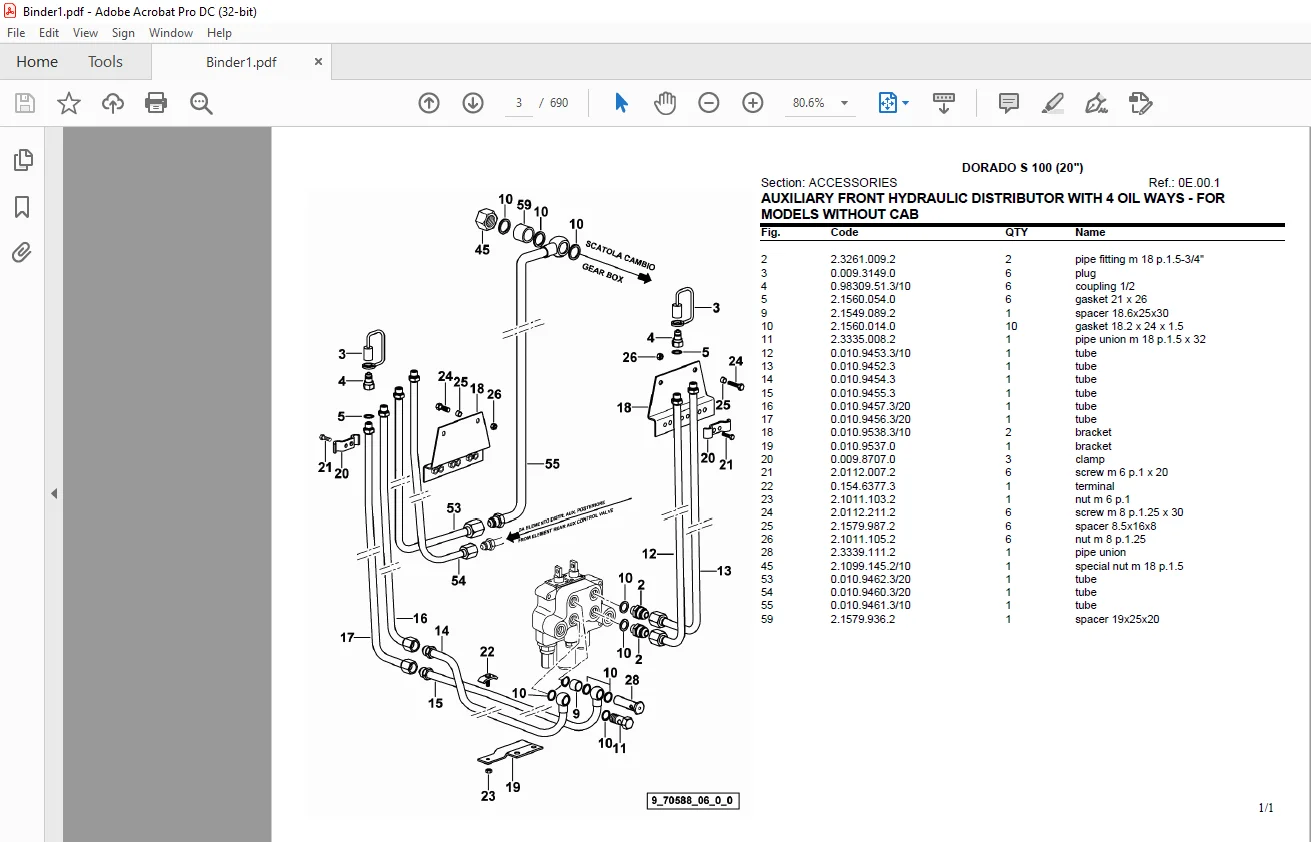The height and width of the screenshot is (842, 1311).
Task: Click the part name "terminal"
Action: (1094, 486)
